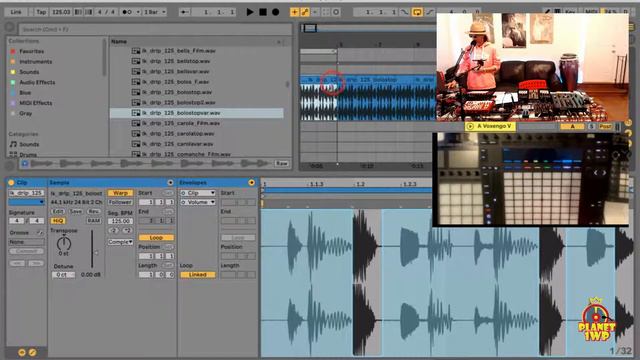Toggle Clip box activator circle
Screen dimensions: 640x360
[x=11, y=182]
